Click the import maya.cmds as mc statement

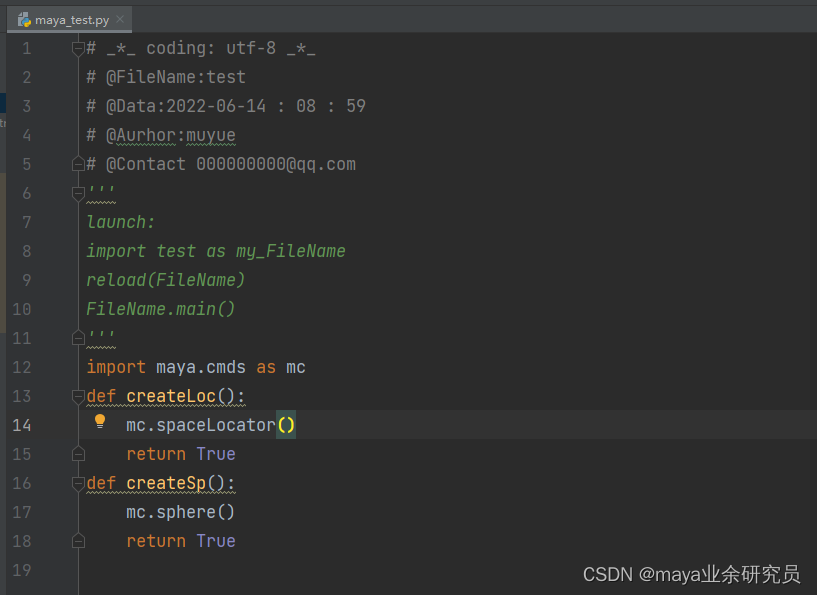[x=195, y=366]
